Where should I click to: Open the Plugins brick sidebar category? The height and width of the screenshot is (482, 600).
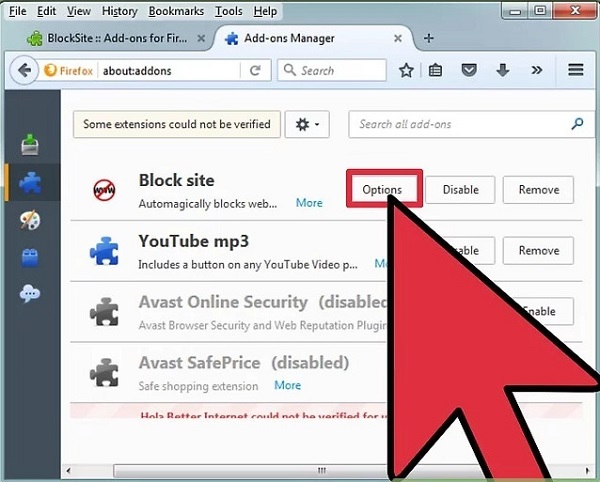click(30, 257)
